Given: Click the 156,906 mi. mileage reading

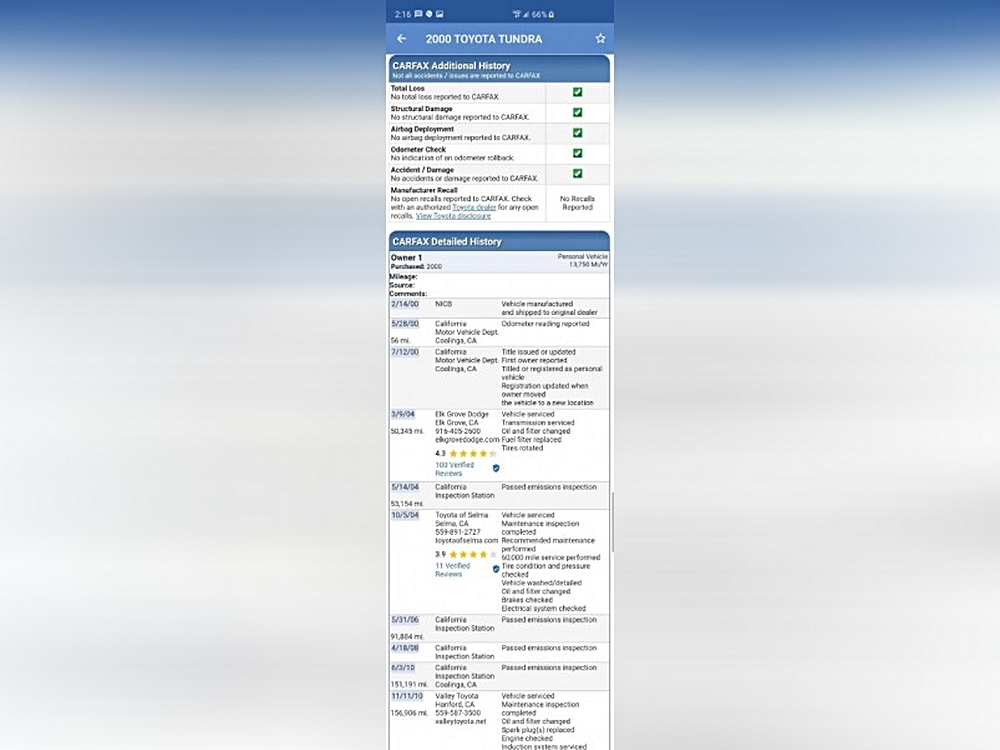Looking at the screenshot, I should 409,713.
